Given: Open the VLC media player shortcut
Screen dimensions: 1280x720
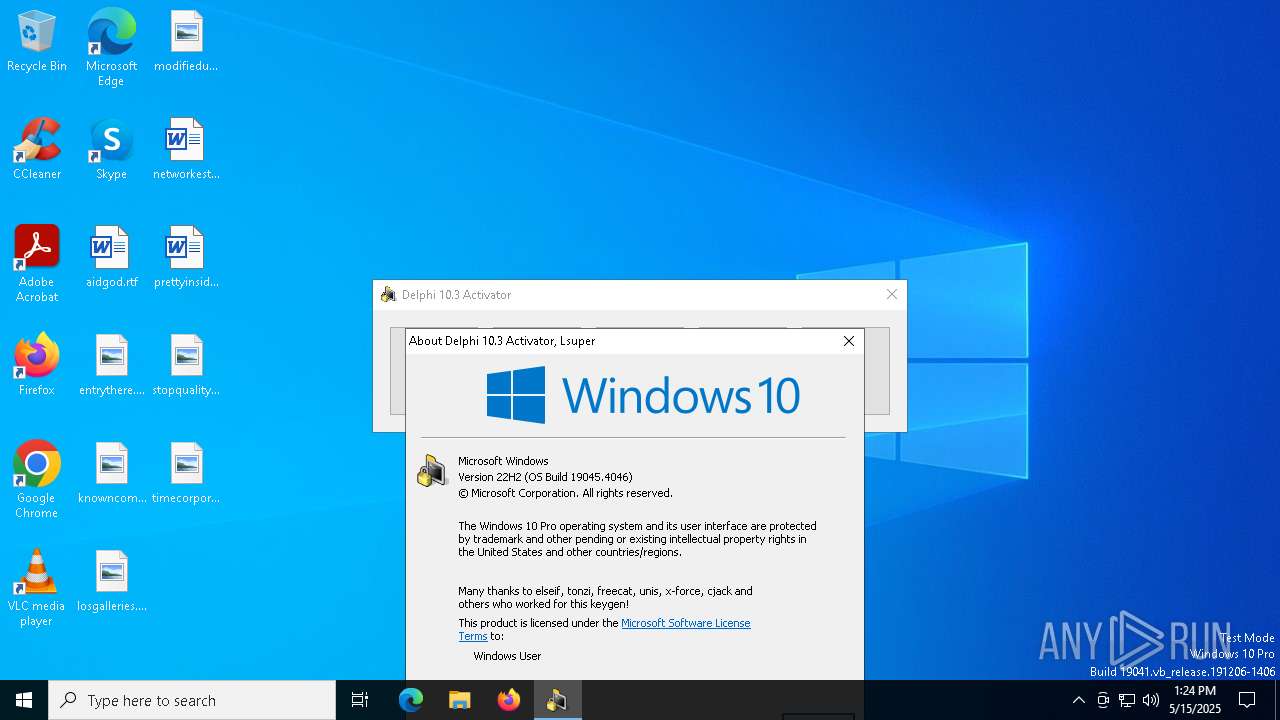Looking at the screenshot, I should pyautogui.click(x=37, y=588).
